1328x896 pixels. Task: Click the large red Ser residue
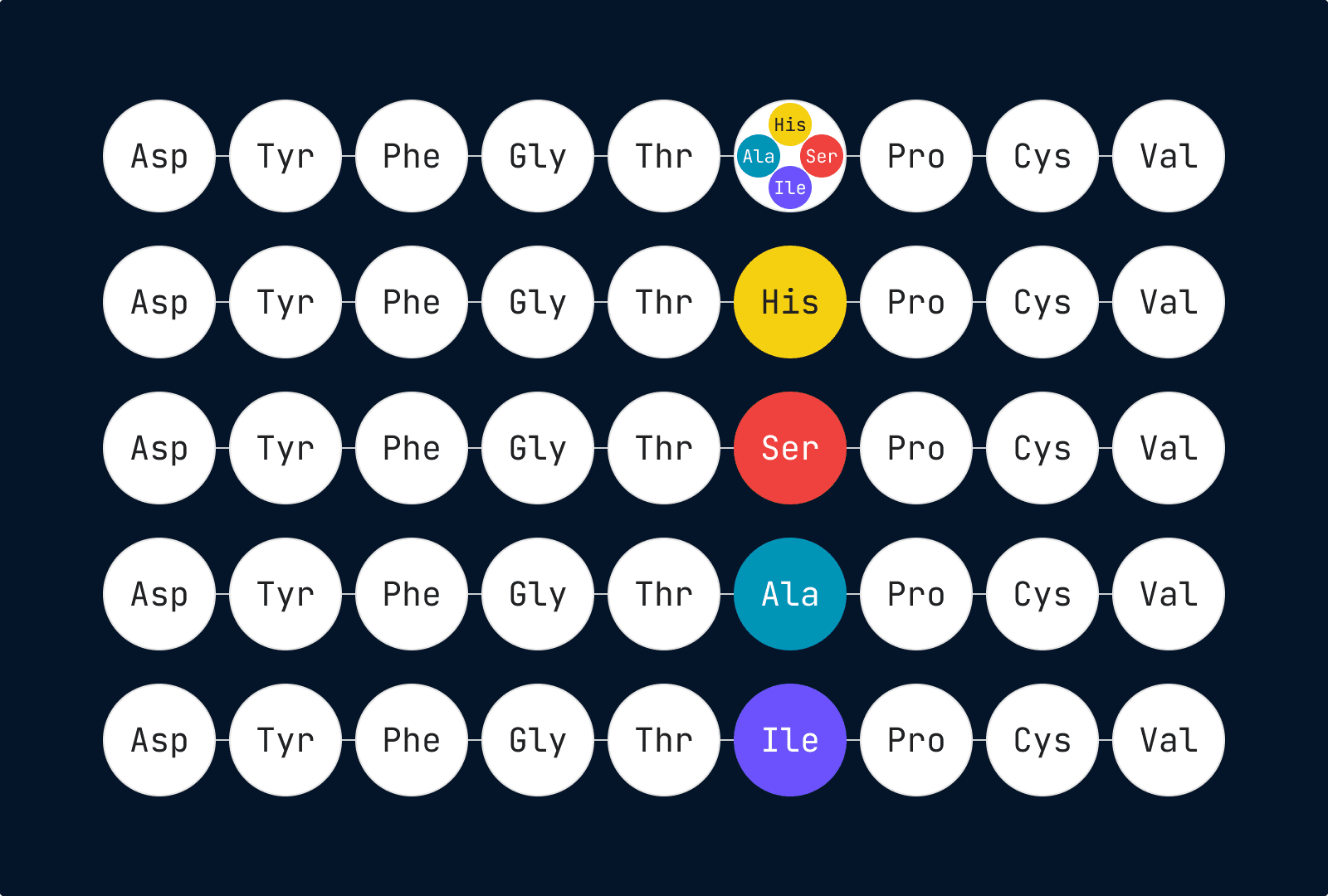[x=790, y=448]
